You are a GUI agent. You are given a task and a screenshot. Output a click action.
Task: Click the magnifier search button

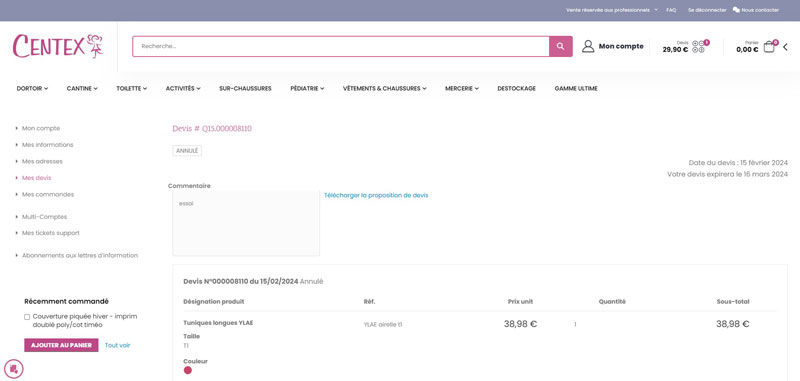(561, 46)
